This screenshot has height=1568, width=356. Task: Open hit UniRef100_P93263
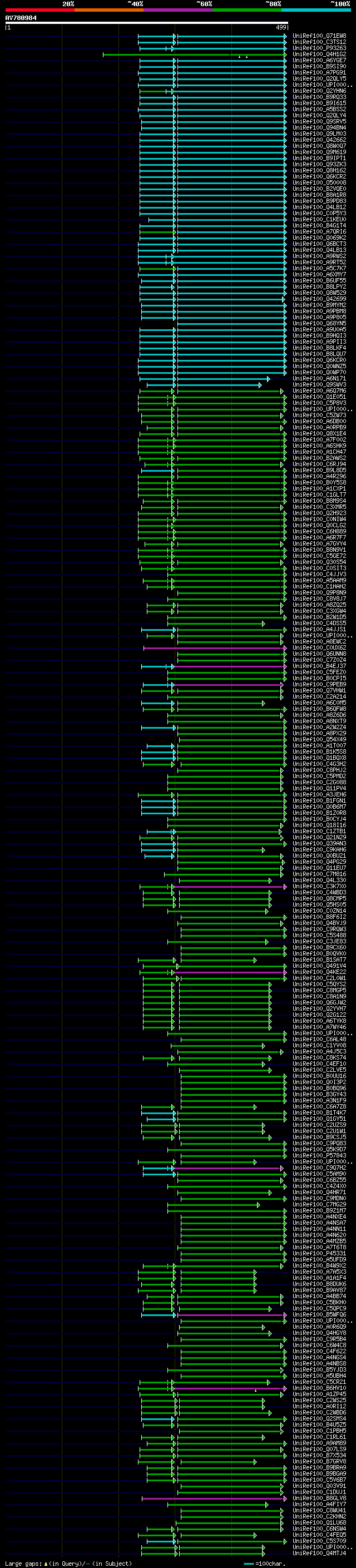pyautogui.click(x=319, y=48)
